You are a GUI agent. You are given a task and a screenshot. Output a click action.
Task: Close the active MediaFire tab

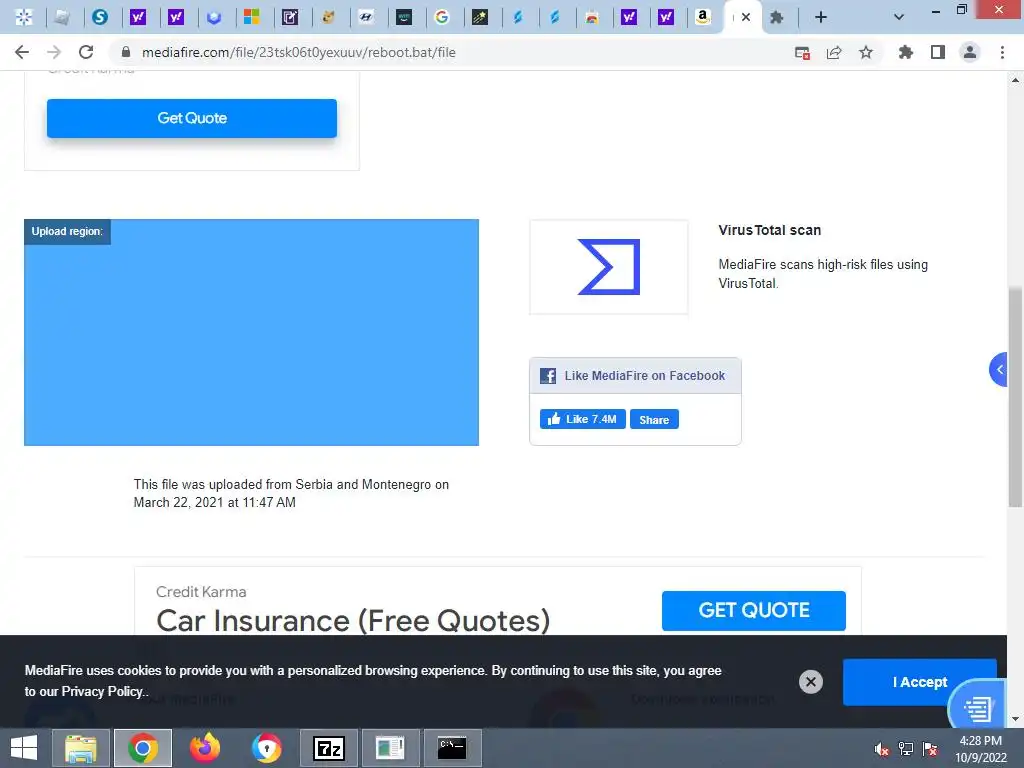[746, 18]
